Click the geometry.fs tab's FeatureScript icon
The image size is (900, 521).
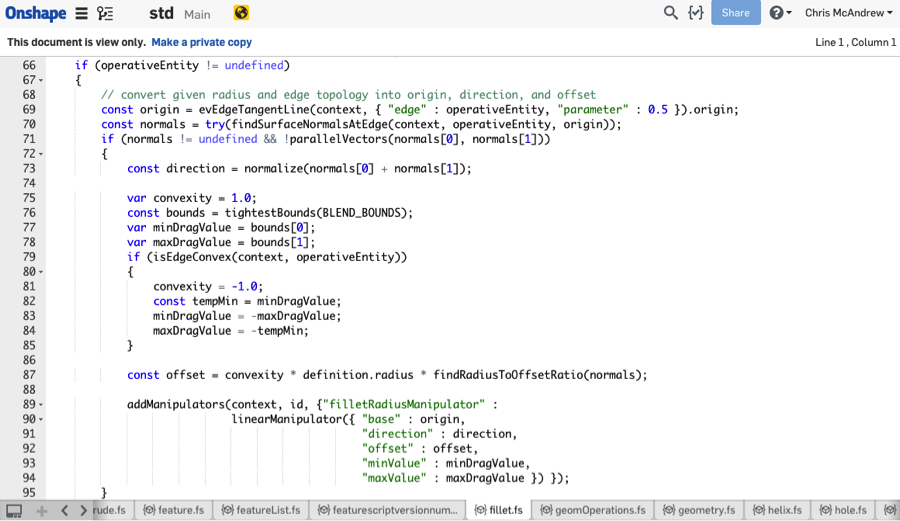click(669, 510)
